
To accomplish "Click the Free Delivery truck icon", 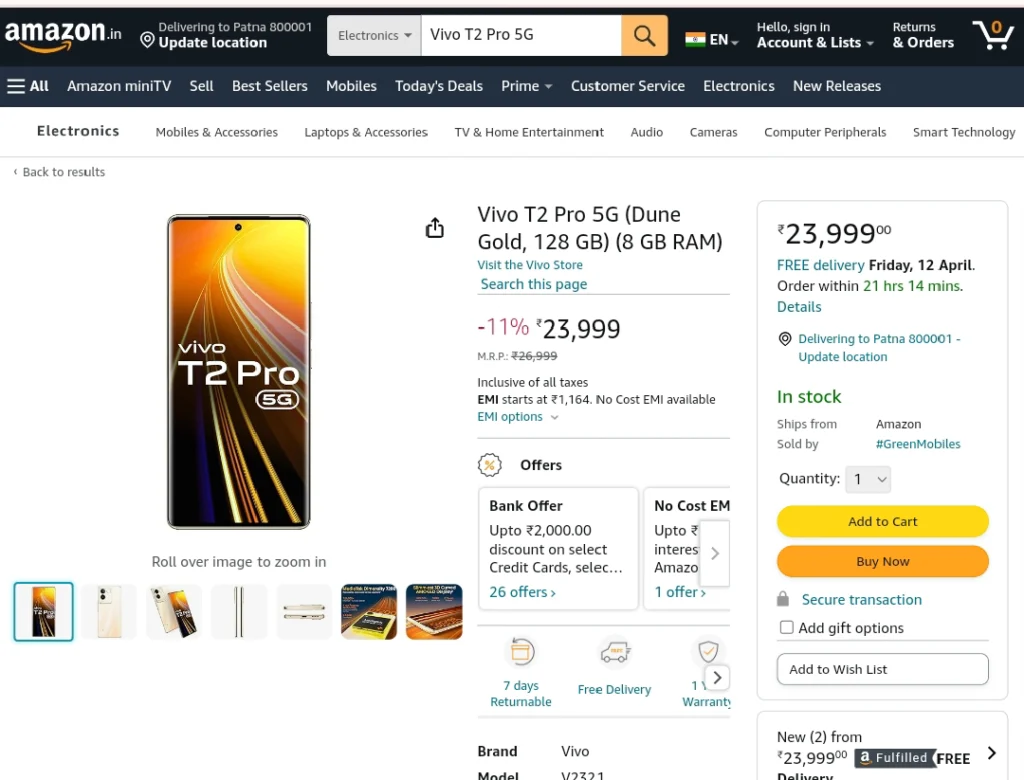I will pyautogui.click(x=615, y=652).
